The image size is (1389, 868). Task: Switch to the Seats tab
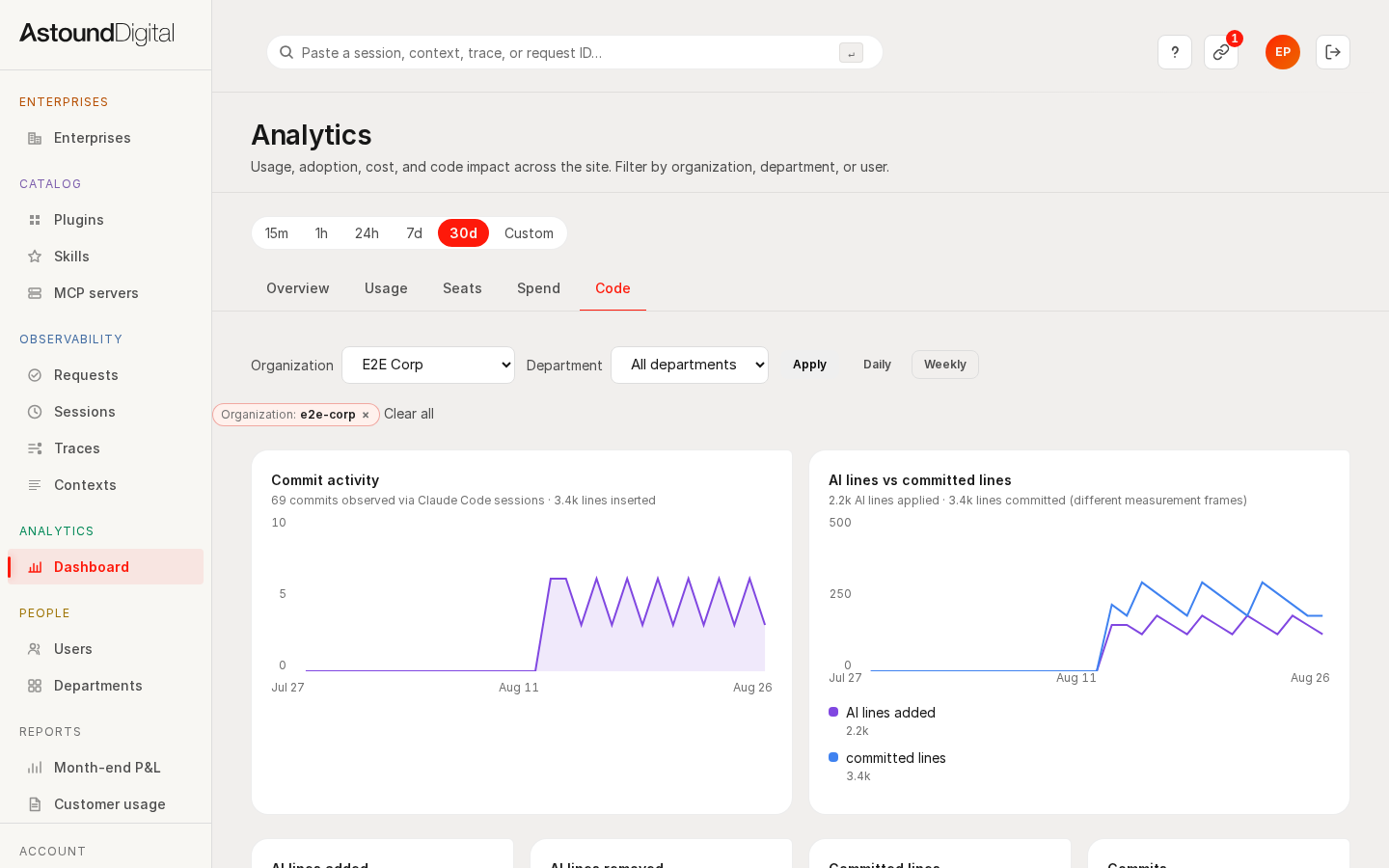[x=462, y=288]
